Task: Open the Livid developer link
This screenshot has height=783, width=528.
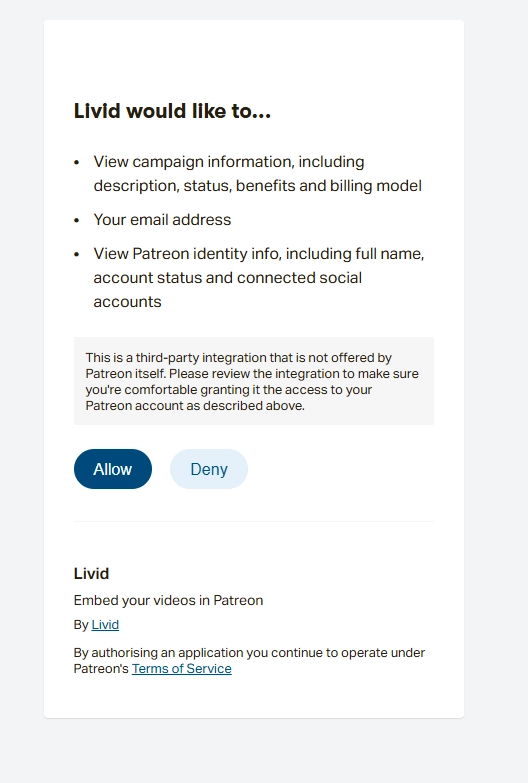Action: [105, 625]
